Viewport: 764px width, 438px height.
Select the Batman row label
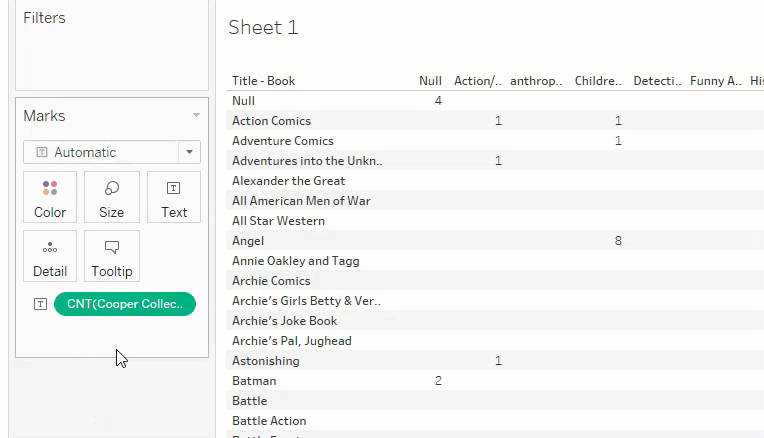[x=254, y=381]
